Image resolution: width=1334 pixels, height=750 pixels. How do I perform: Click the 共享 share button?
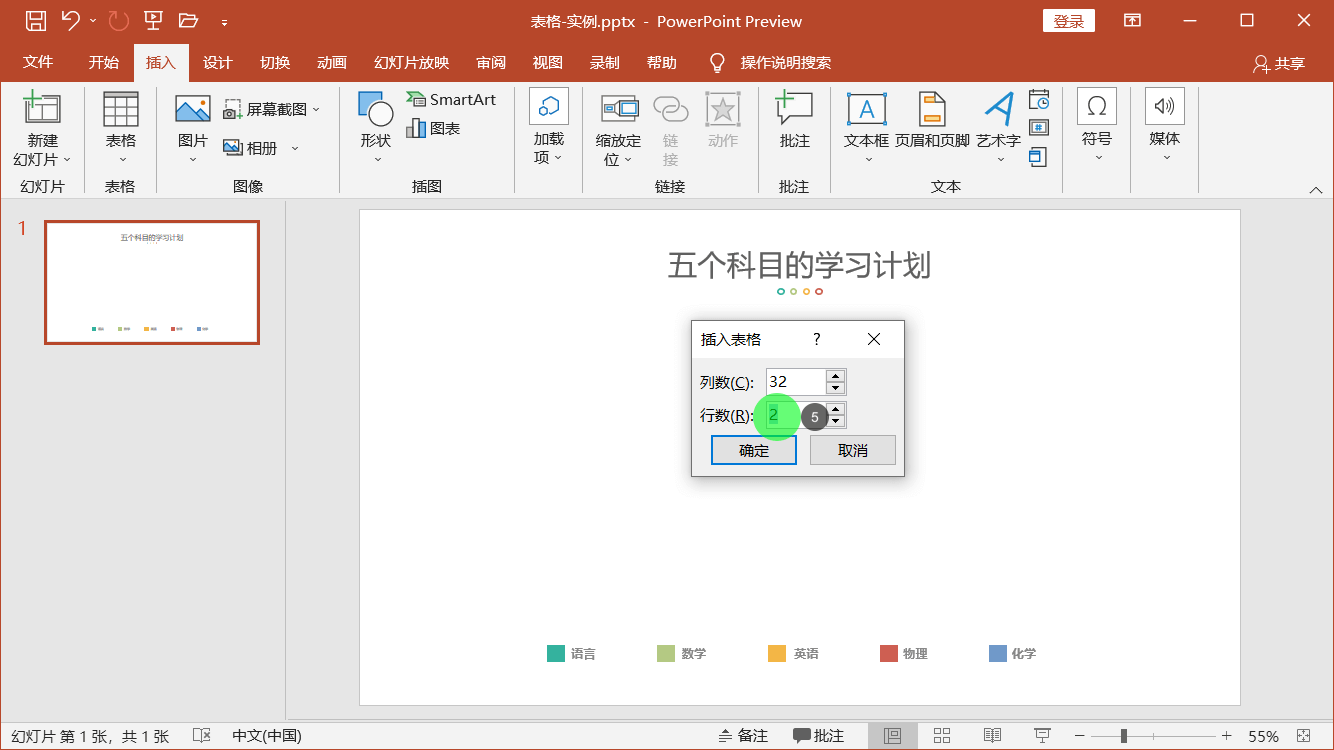tap(1279, 63)
